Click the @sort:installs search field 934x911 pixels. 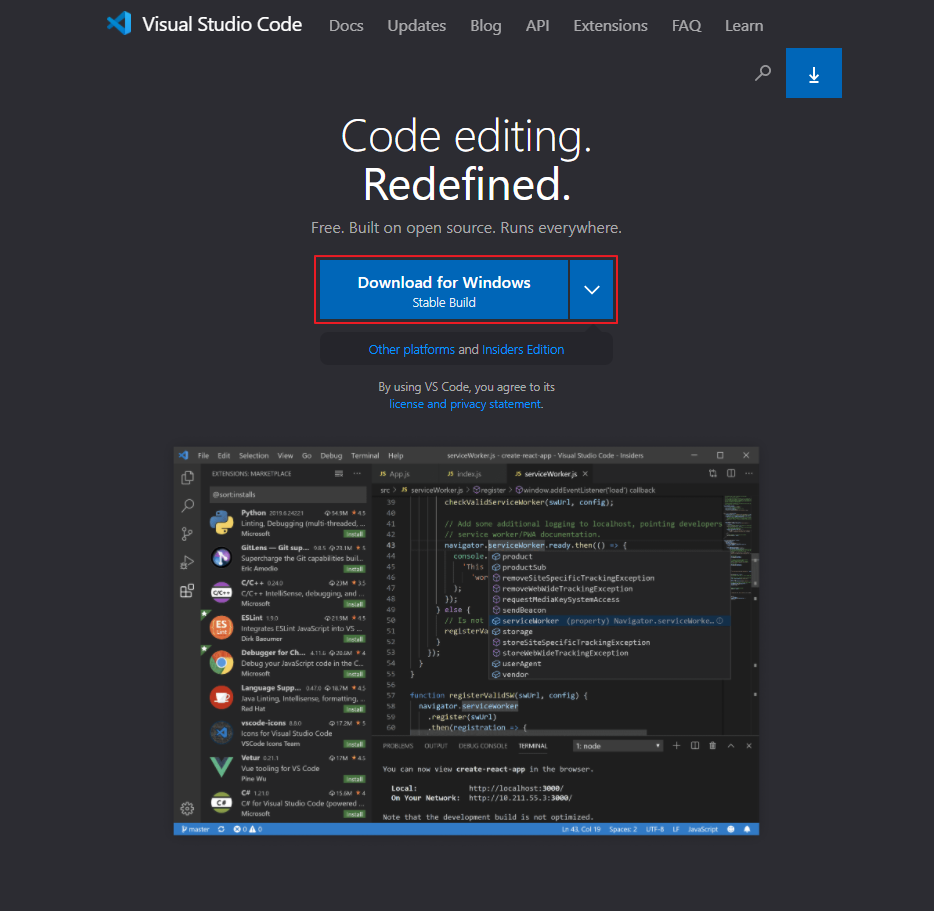point(288,495)
